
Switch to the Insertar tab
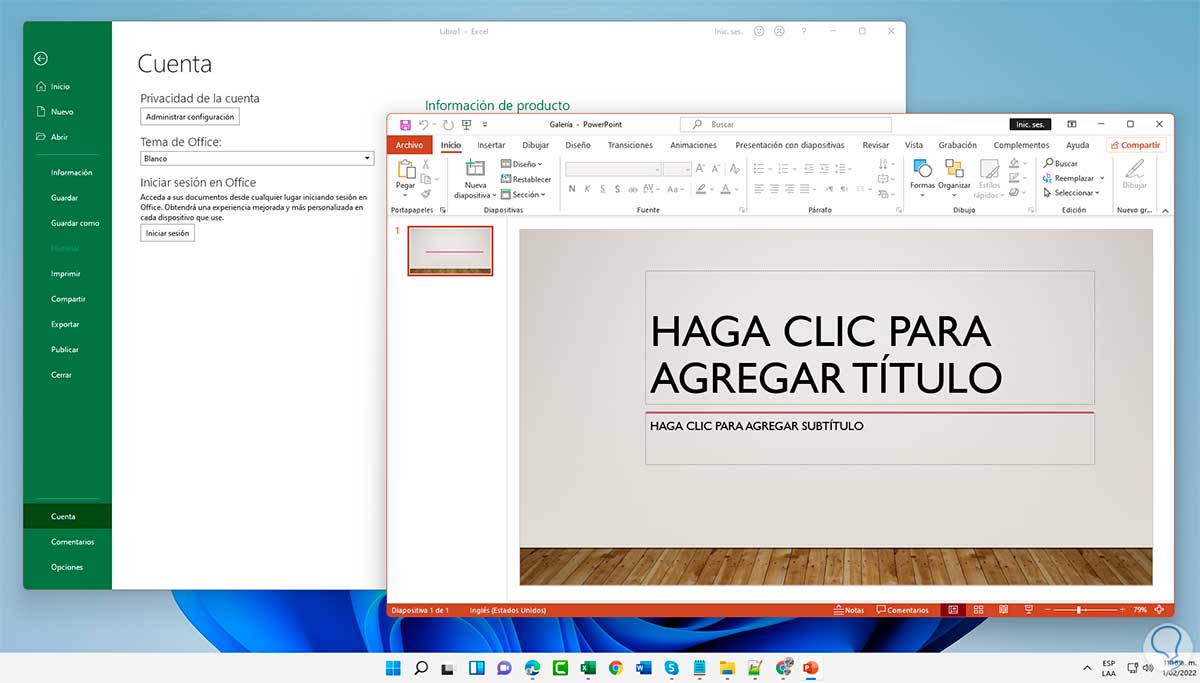[491, 145]
